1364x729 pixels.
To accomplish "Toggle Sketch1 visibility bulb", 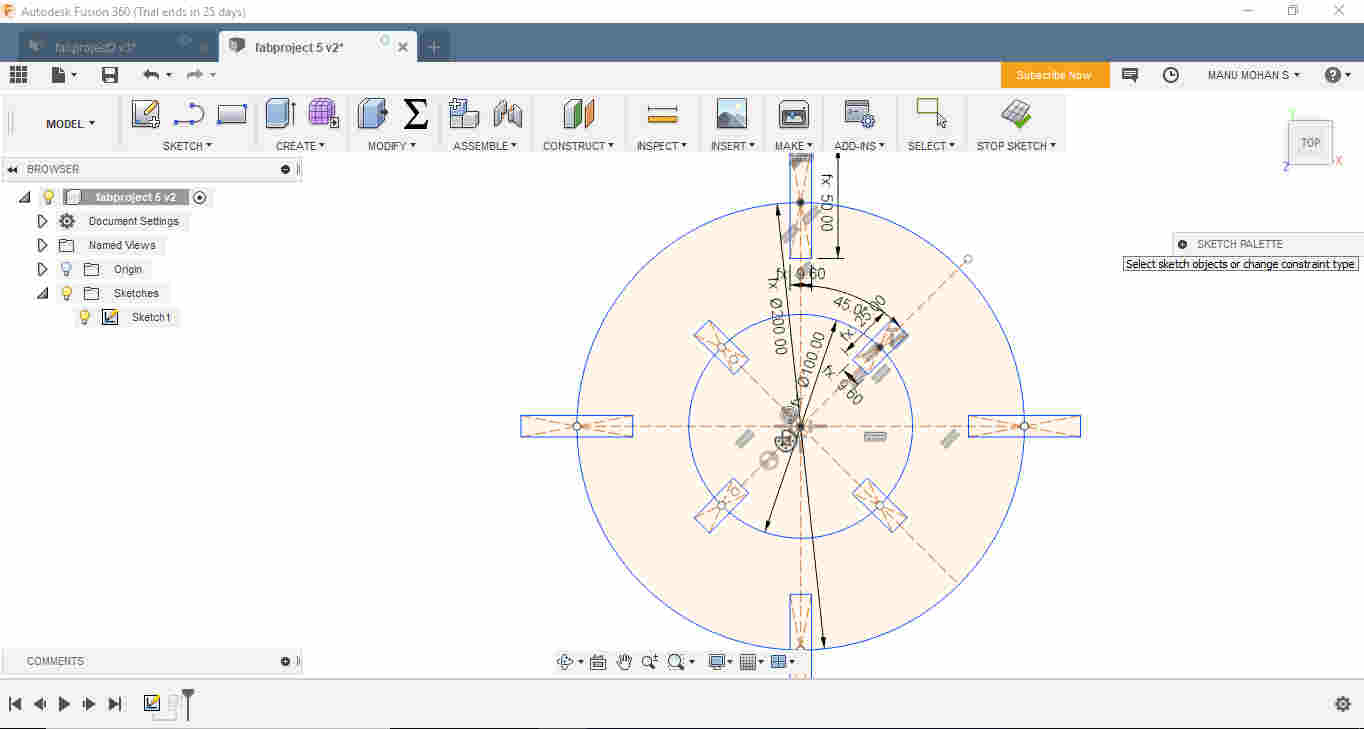I will (x=85, y=317).
